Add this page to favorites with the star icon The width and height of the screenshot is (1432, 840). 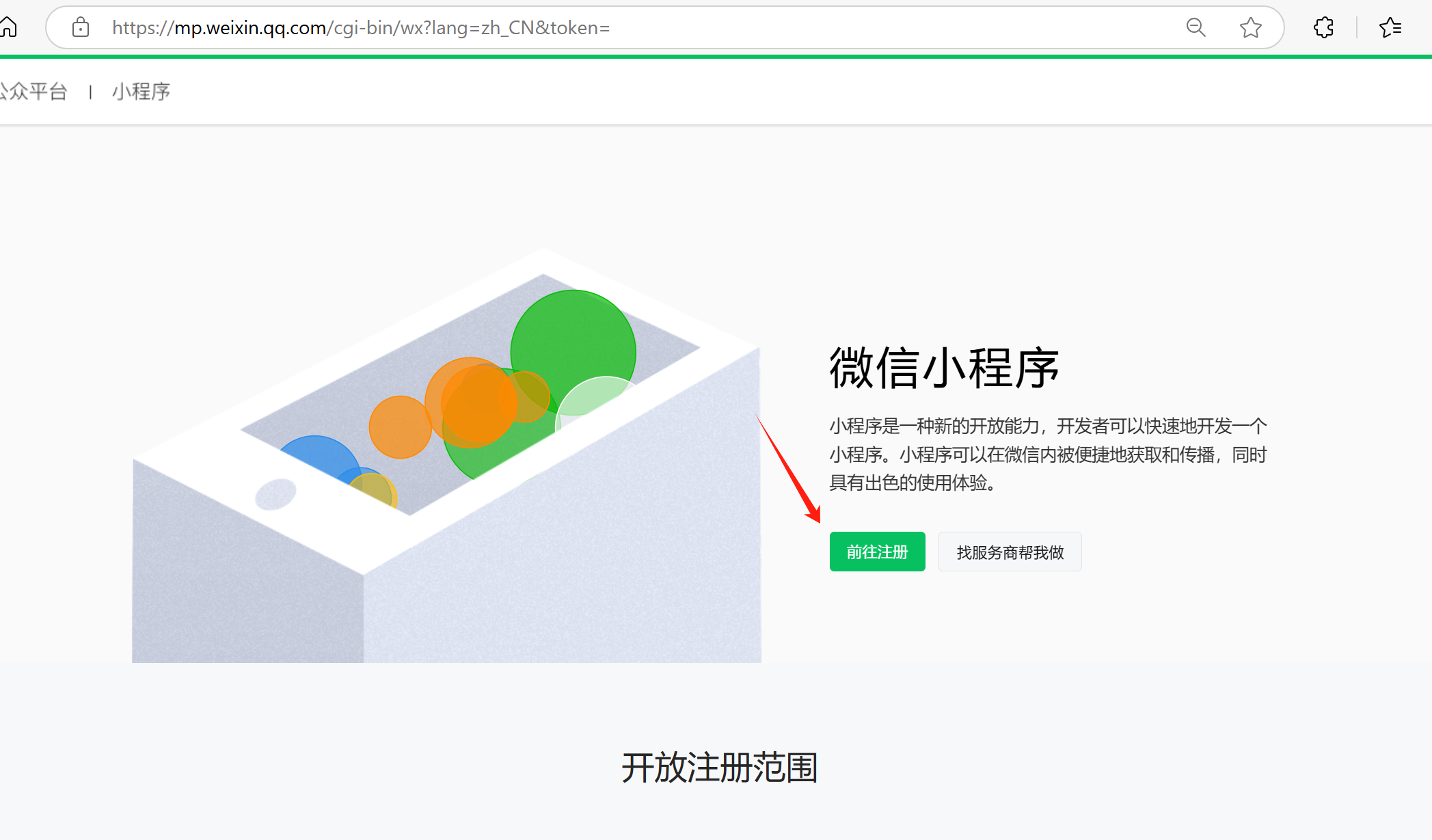click(1250, 27)
